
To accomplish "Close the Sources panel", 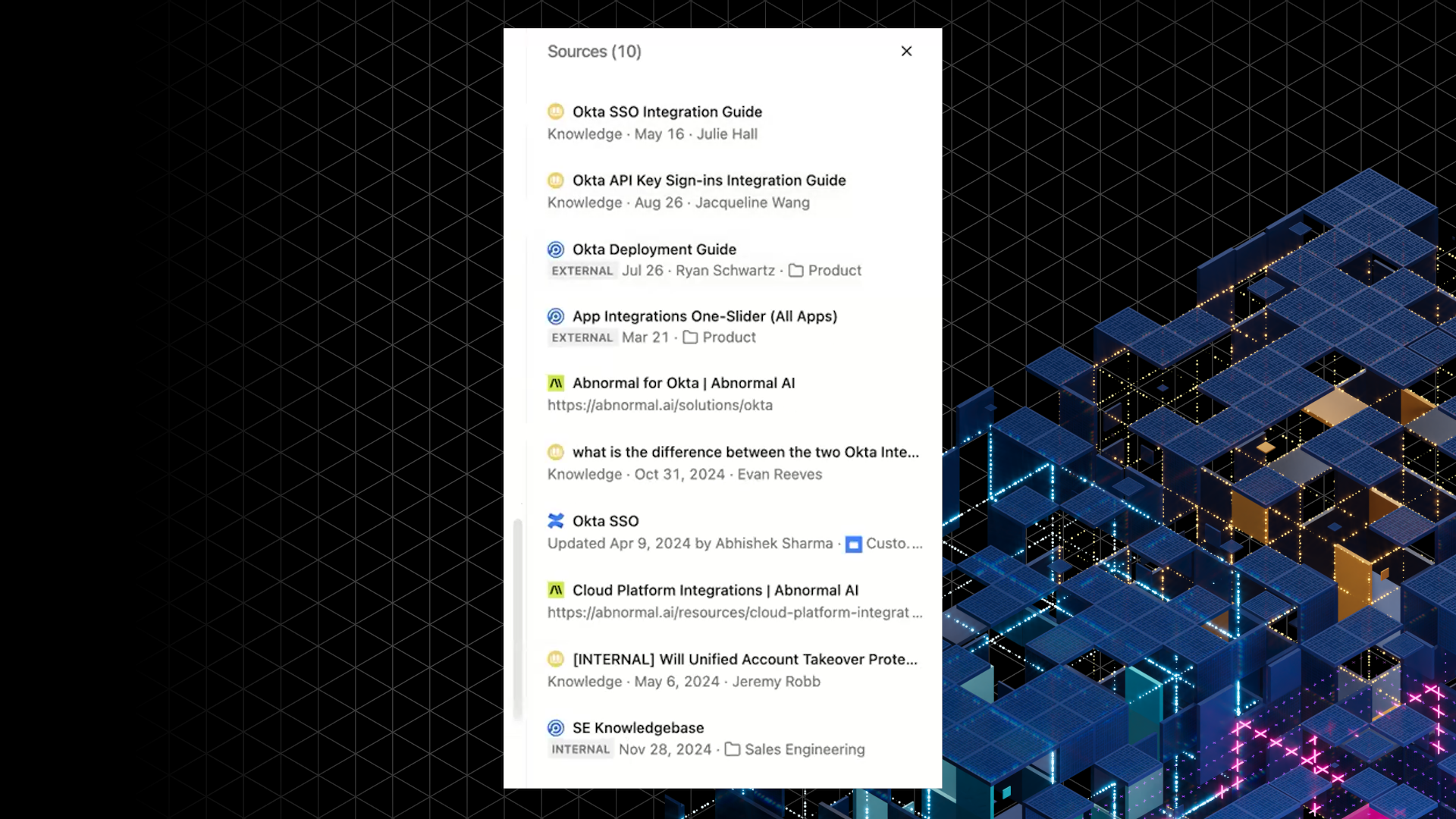I will pyautogui.click(x=906, y=51).
